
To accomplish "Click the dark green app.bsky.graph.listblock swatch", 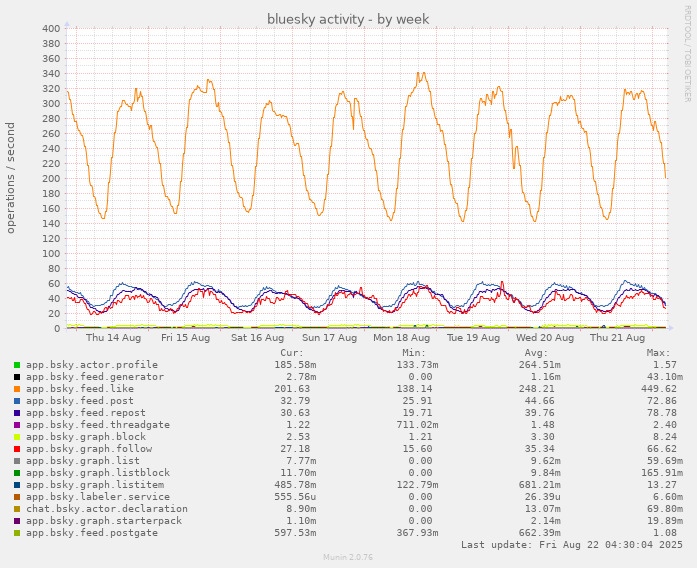I will (17, 473).
